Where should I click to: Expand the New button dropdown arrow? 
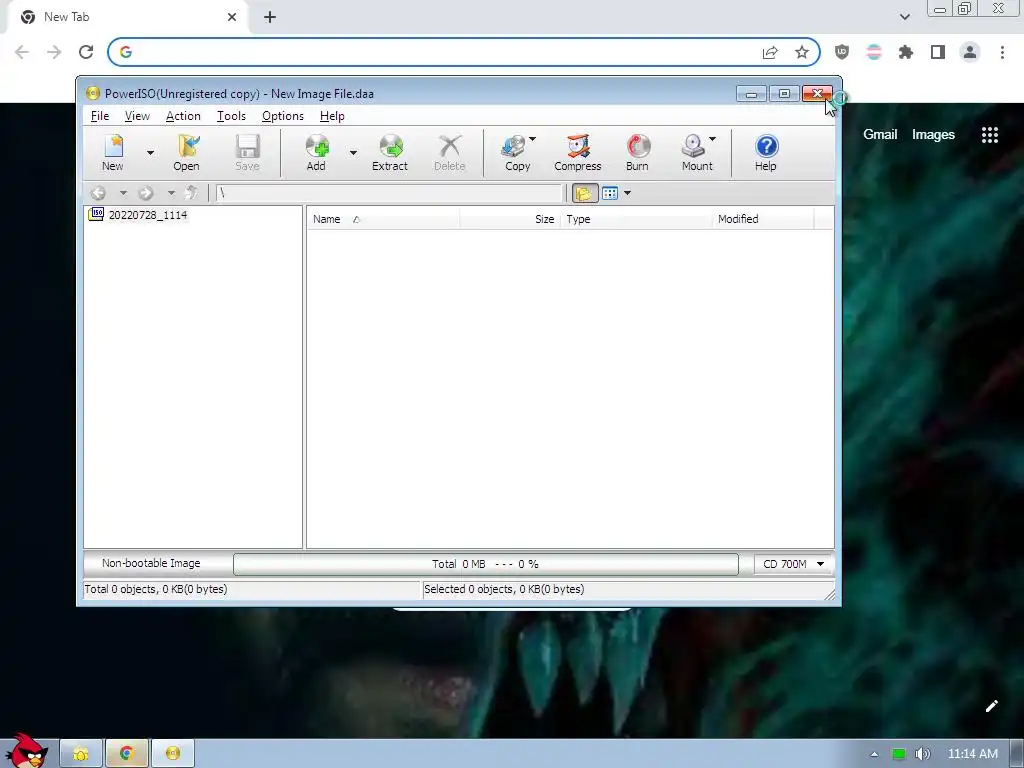pyautogui.click(x=150, y=153)
